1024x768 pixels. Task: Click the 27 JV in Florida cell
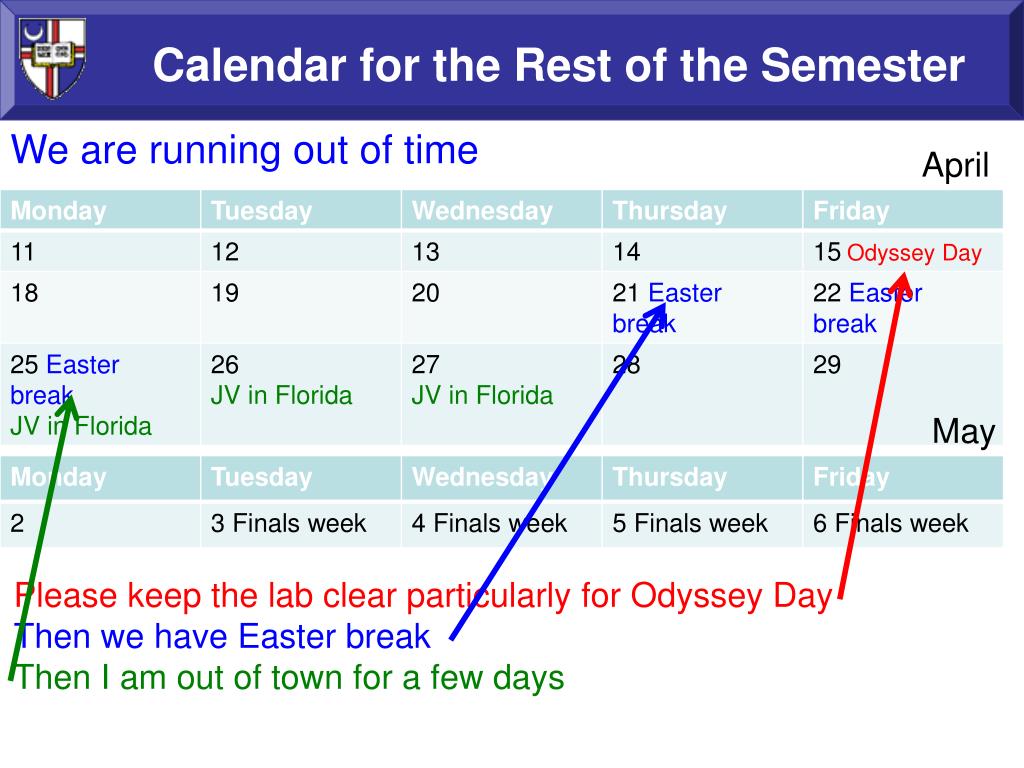[x=501, y=395]
